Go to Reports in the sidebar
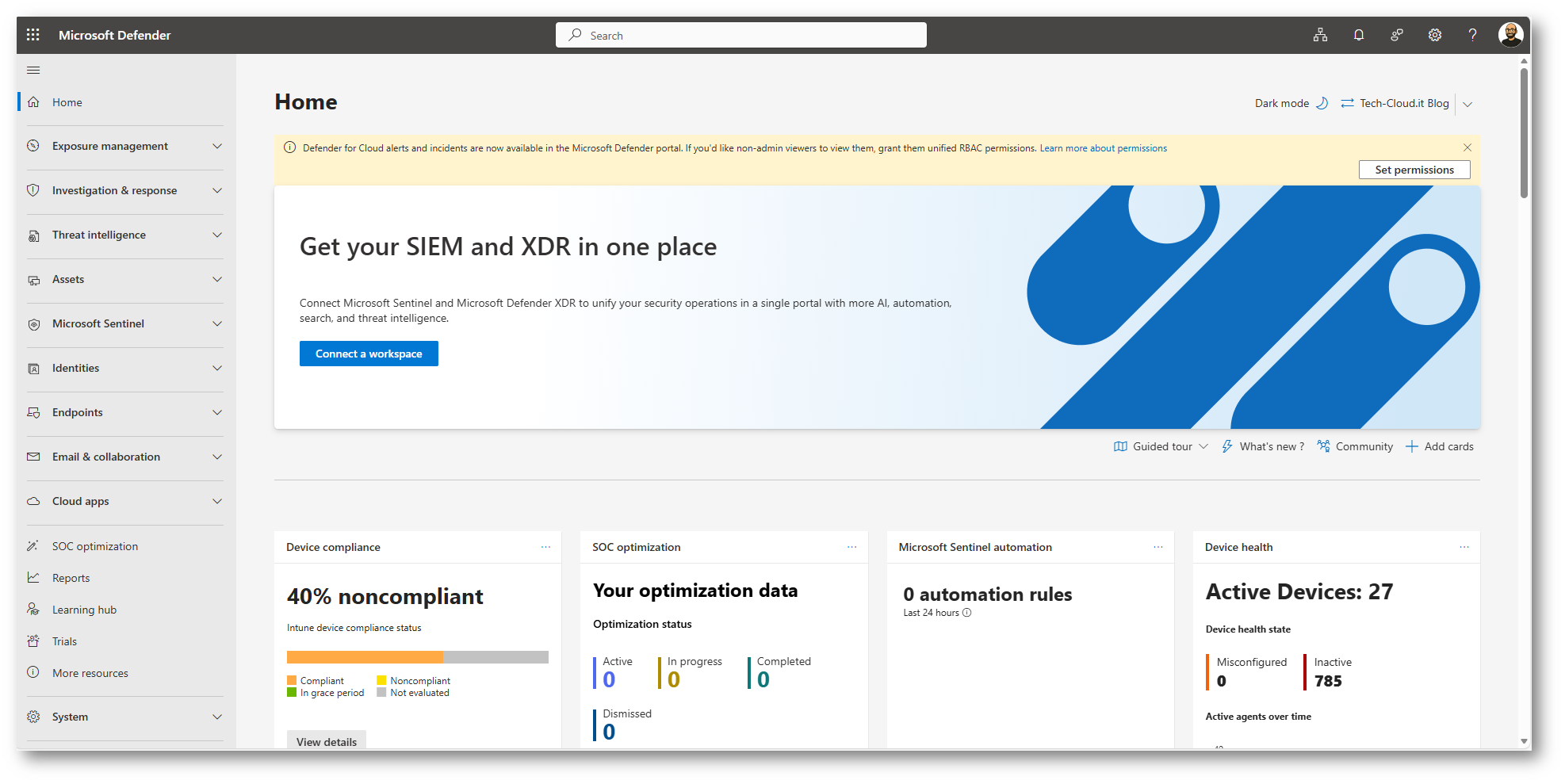 (71, 579)
